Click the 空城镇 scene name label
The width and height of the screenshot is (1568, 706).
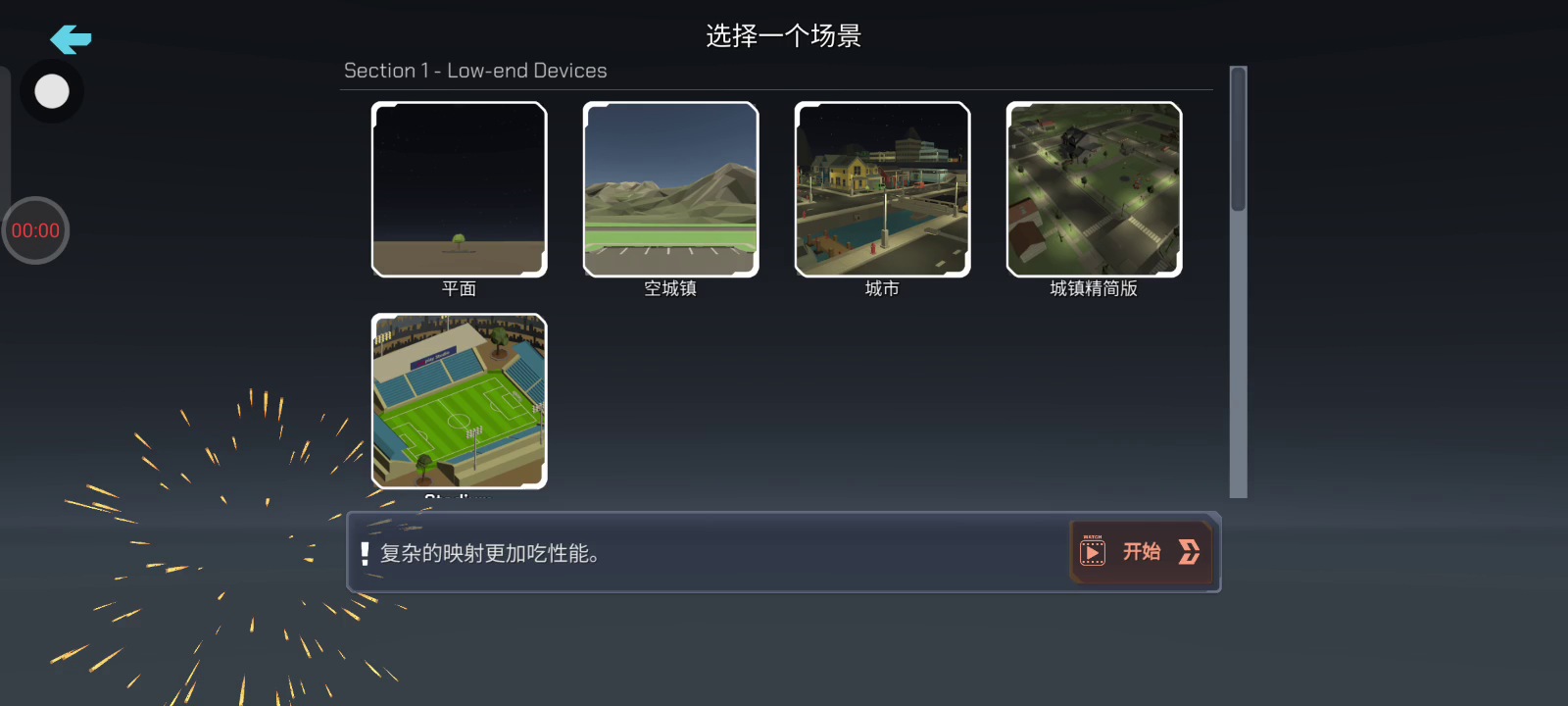(x=670, y=288)
